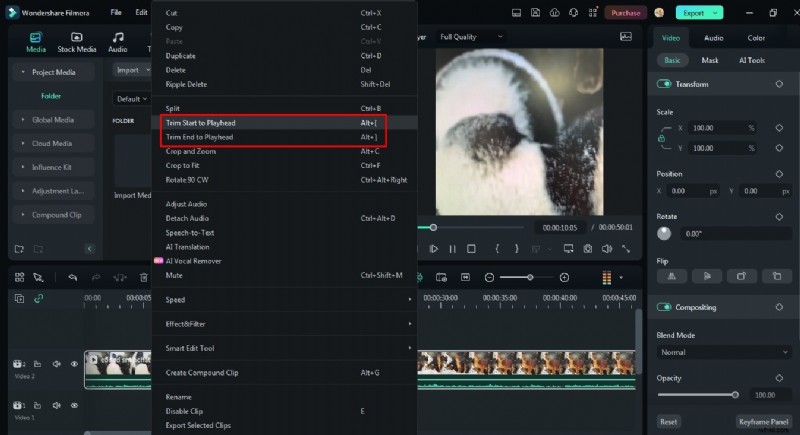Image resolution: width=800 pixels, height=435 pixels.
Task: Open the Stock Media panel
Action: point(77,41)
